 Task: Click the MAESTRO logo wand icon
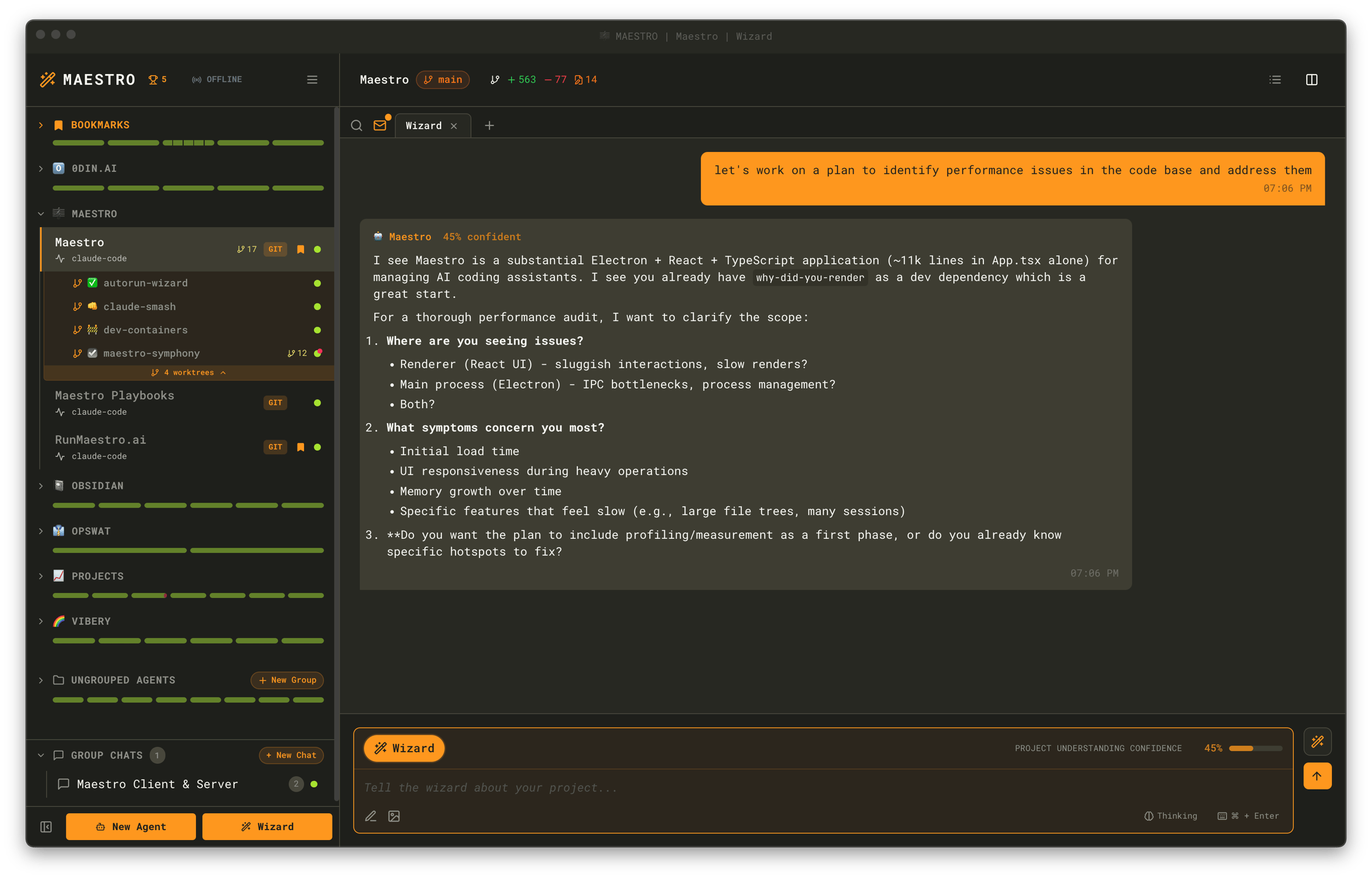tap(48, 80)
